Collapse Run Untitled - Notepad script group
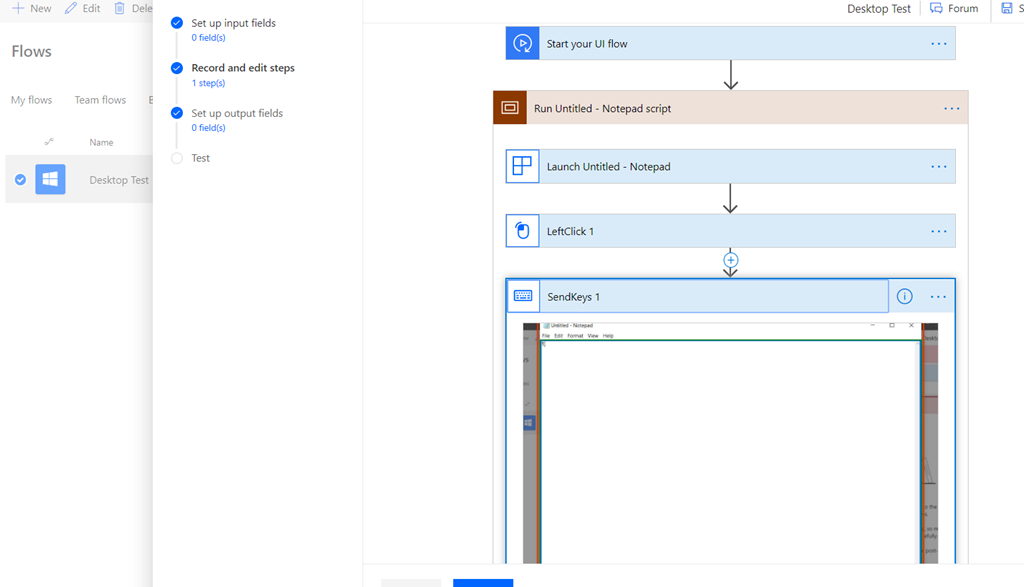 [x=731, y=108]
